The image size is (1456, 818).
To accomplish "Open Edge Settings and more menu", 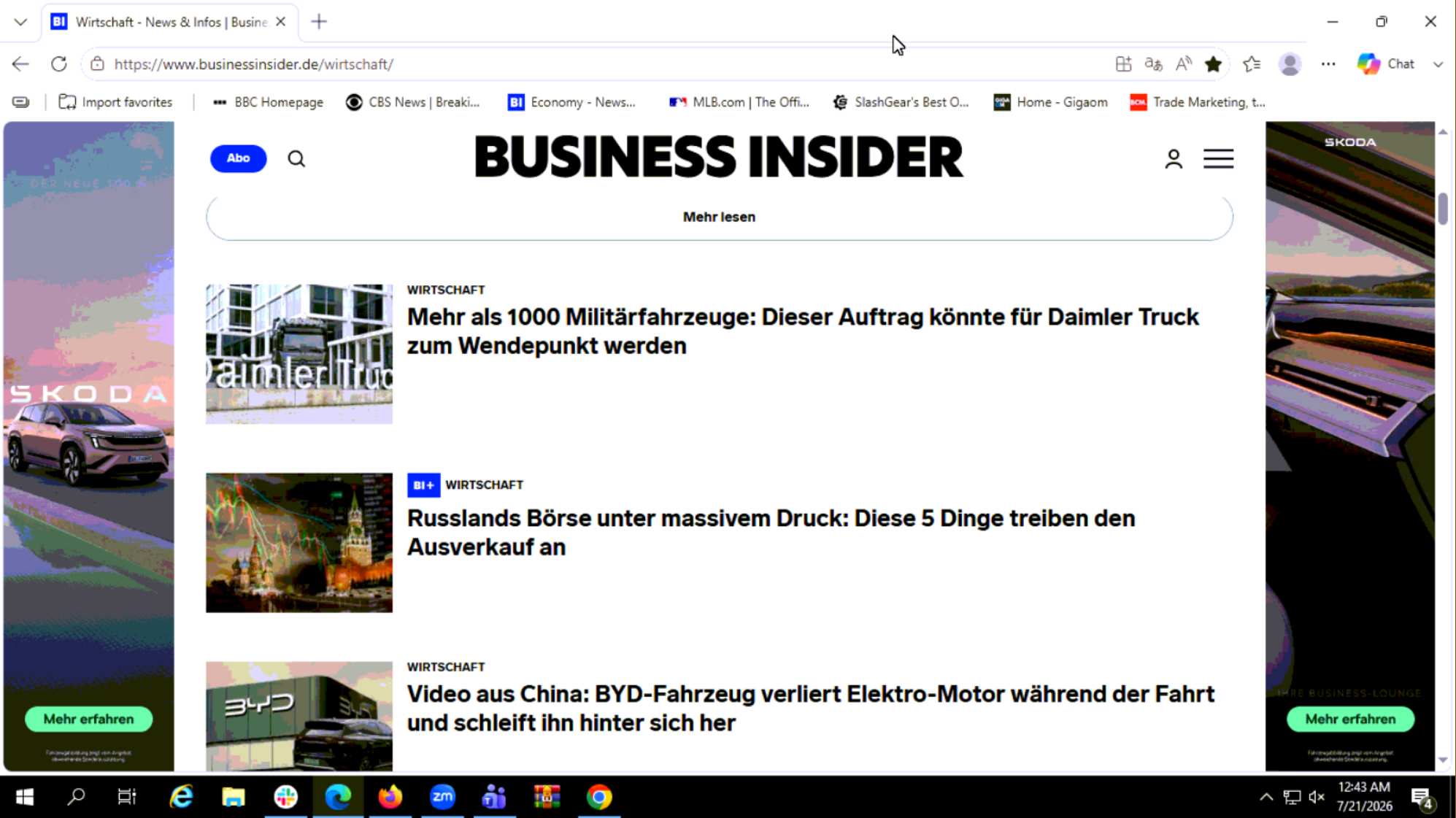I will pyautogui.click(x=1328, y=64).
